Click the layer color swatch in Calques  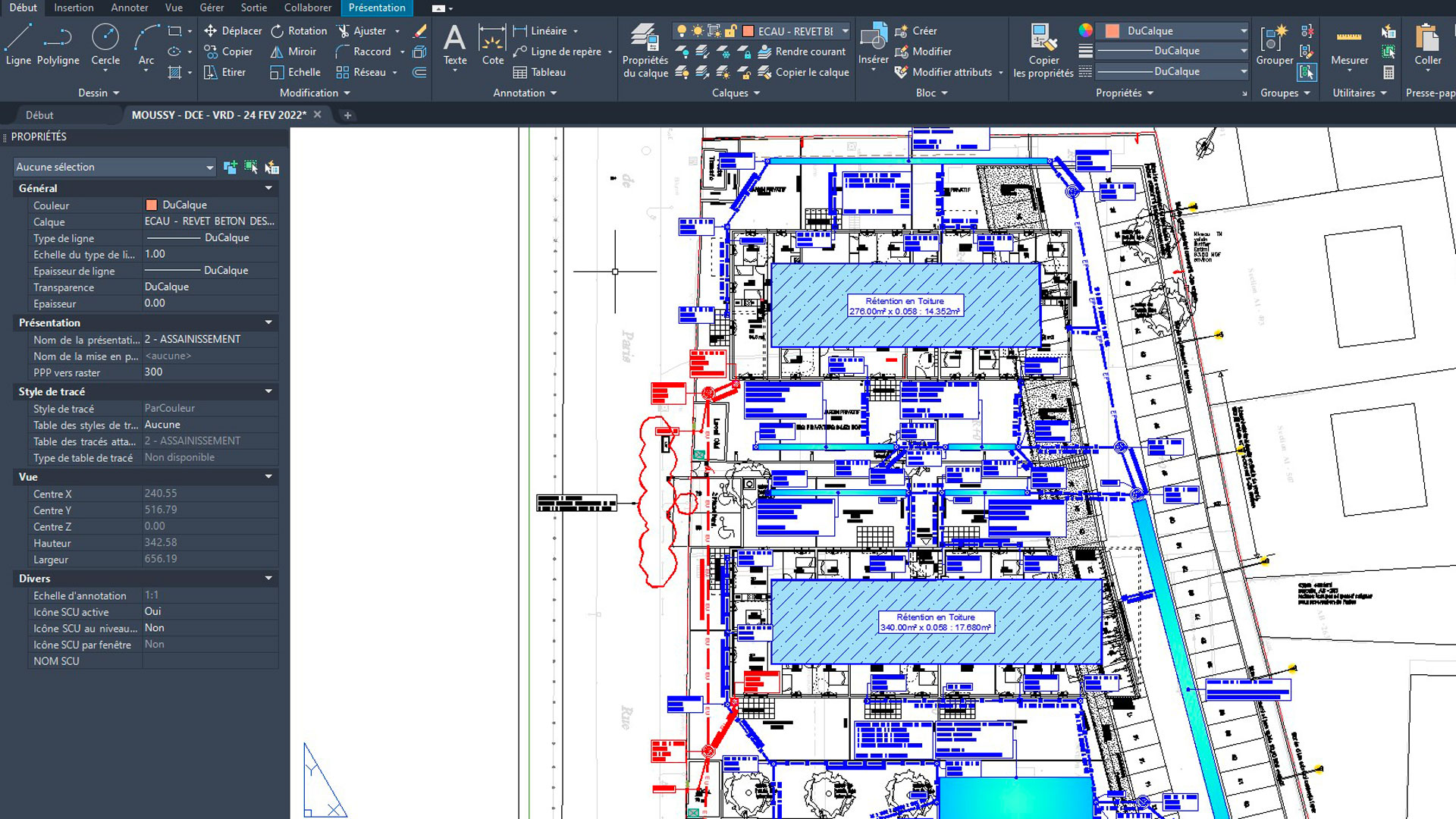click(748, 31)
